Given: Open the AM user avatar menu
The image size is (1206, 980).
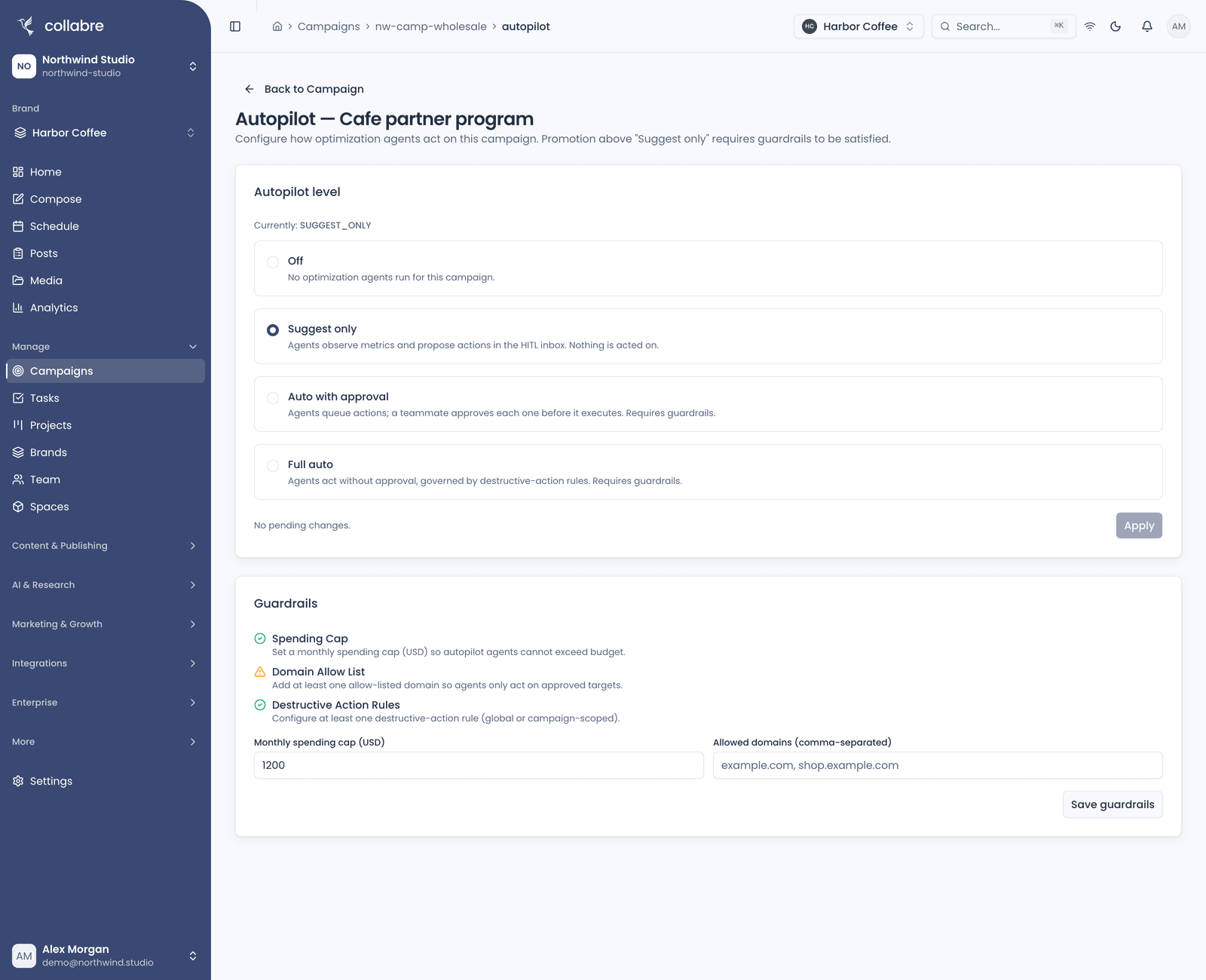Looking at the screenshot, I should point(1179,26).
